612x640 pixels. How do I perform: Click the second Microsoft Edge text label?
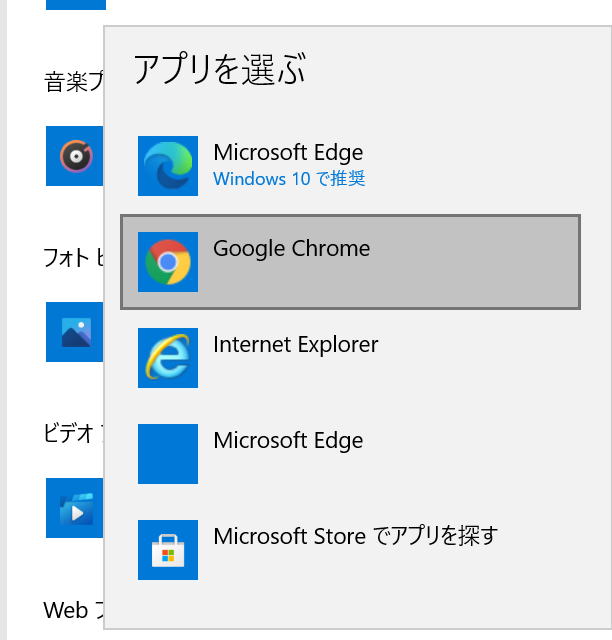point(288,441)
